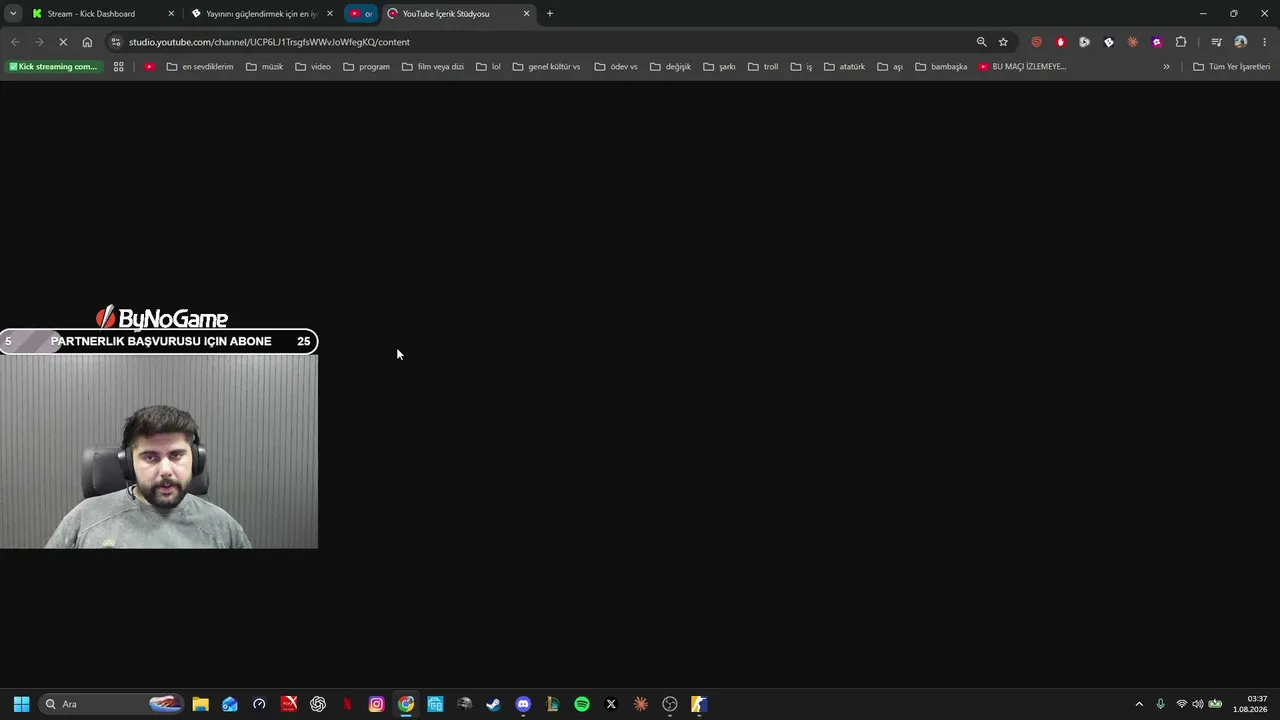Screen dimensions: 1280x720
Task: Open the ödev vs bookmark folder
Action: (616, 67)
